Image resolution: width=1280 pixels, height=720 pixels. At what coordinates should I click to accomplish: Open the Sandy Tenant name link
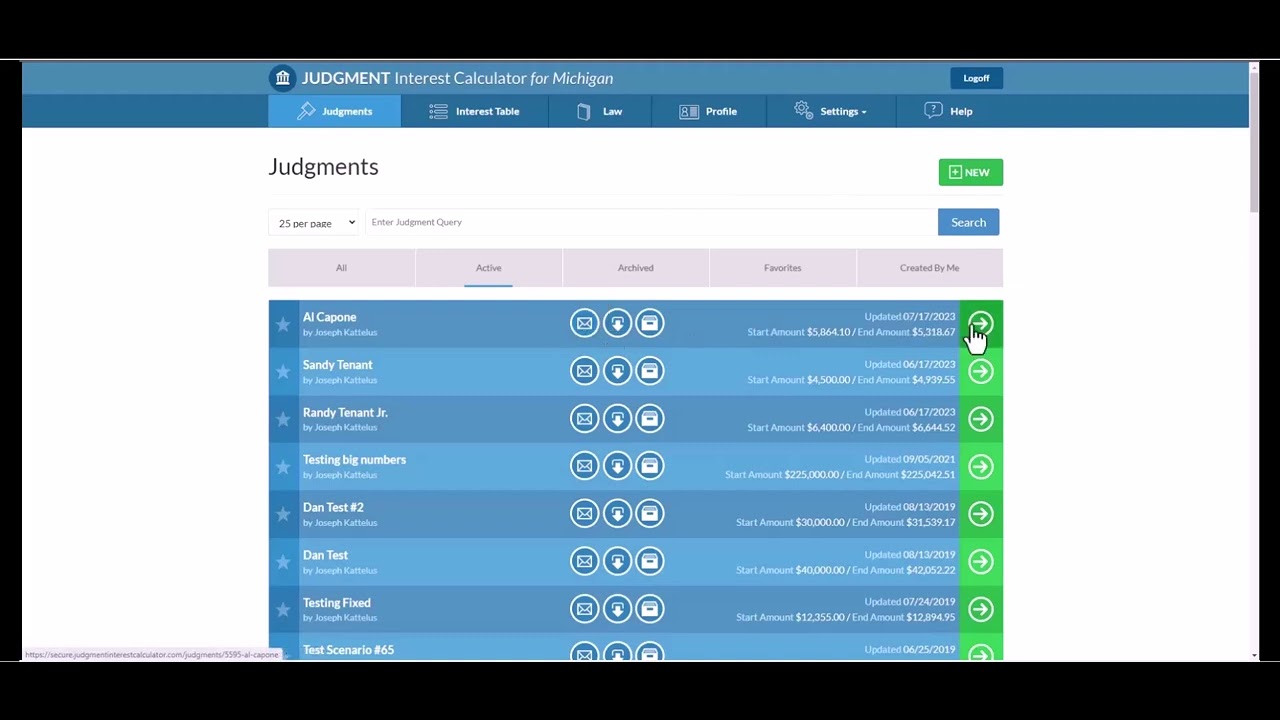337,365
